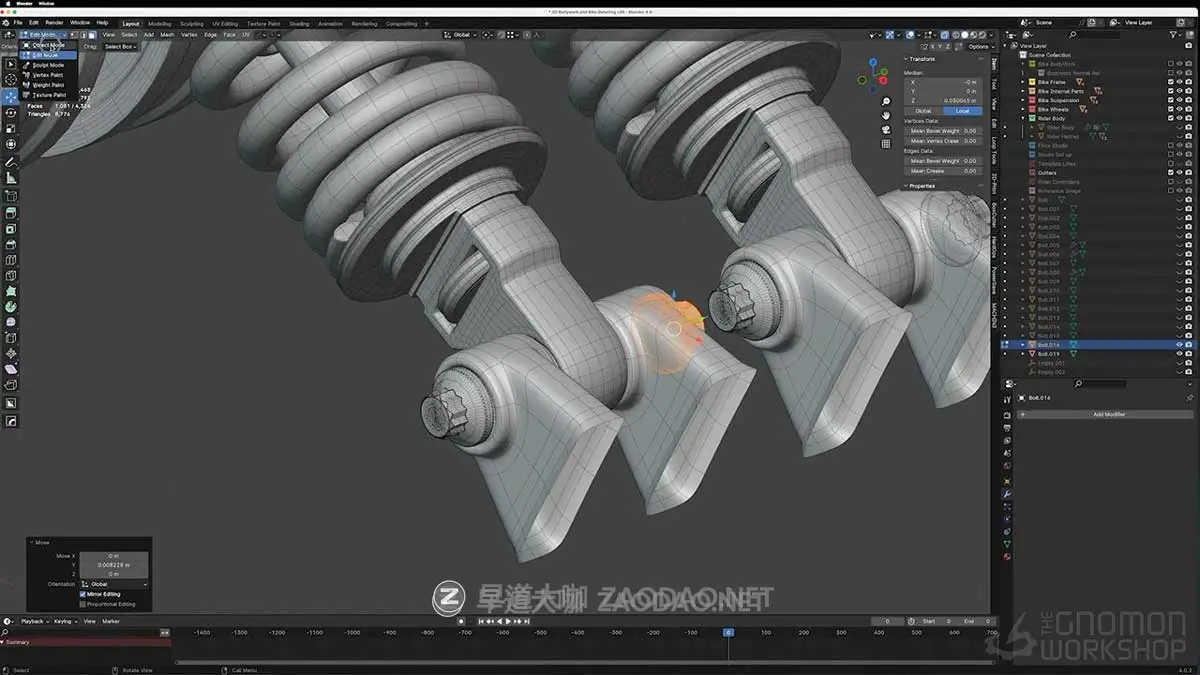Switch viewport to rendered shading icon

tap(982, 35)
